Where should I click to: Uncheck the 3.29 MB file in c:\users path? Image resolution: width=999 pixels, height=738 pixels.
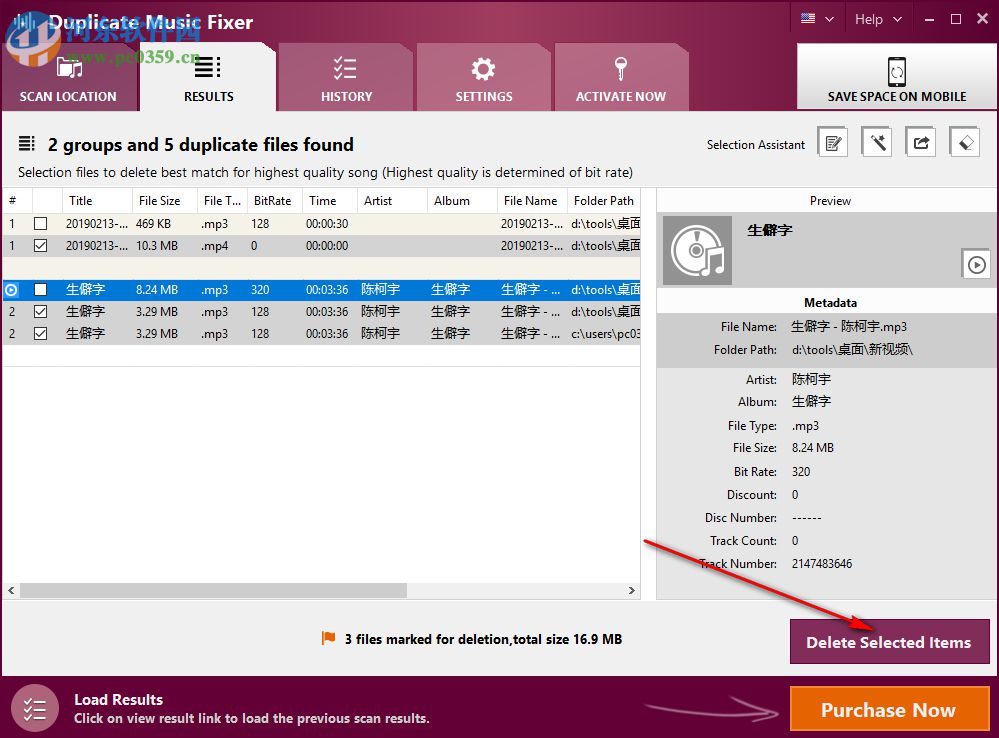click(40, 333)
